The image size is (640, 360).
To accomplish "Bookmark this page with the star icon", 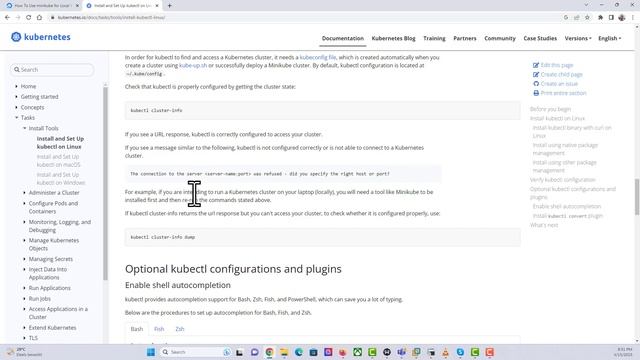I will click(x=587, y=18).
